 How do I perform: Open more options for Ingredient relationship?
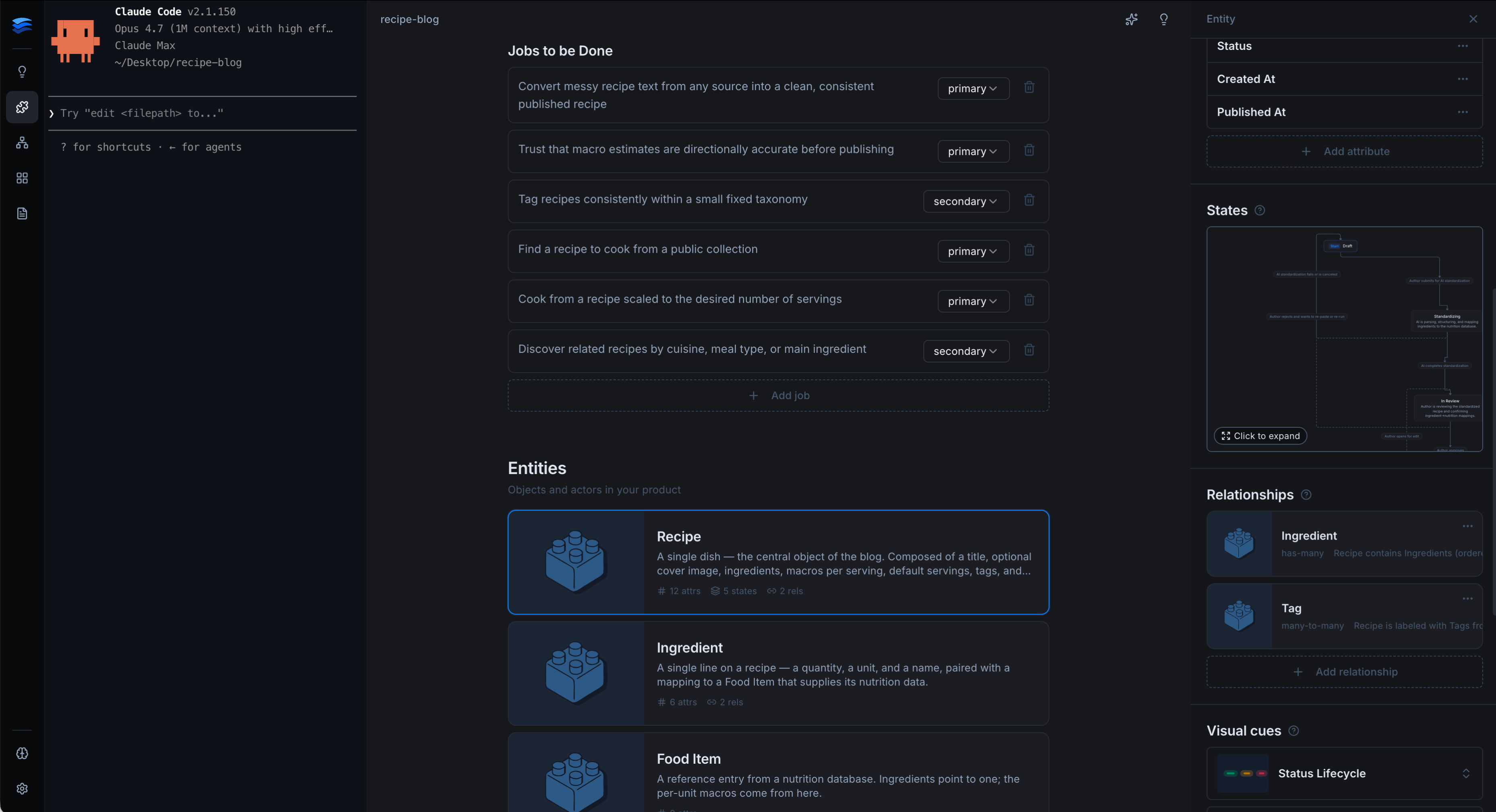[1467, 526]
